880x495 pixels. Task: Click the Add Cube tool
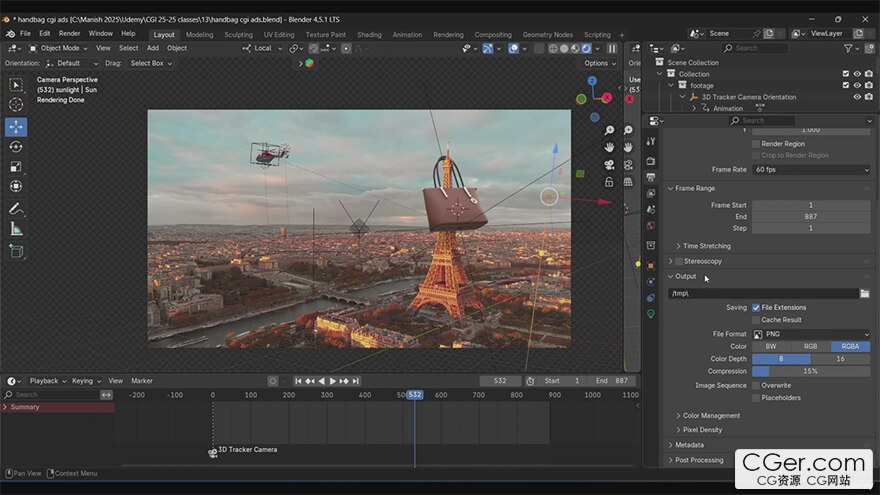(x=16, y=251)
